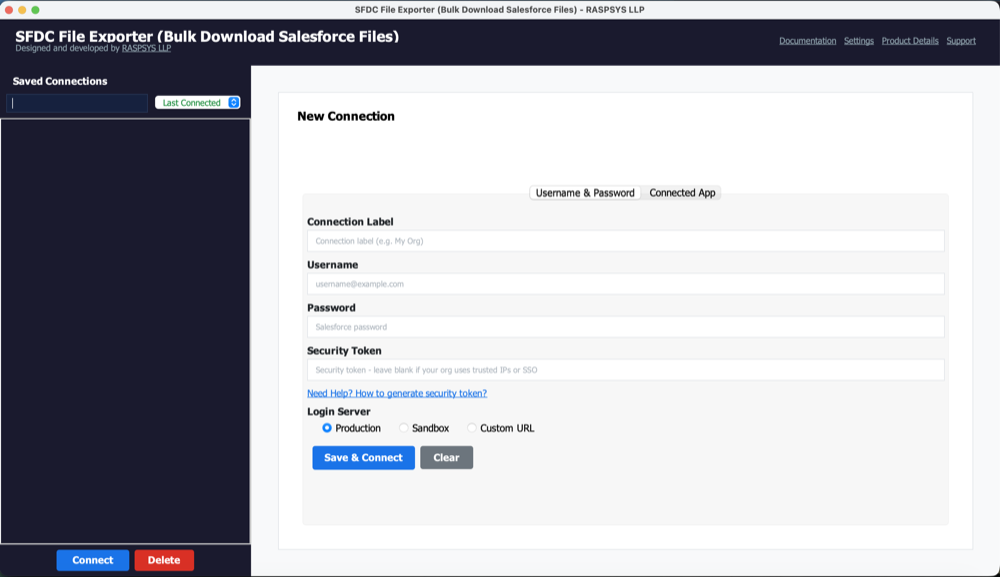Click the Save & Connect button
Image resolution: width=1000 pixels, height=577 pixels.
click(x=364, y=458)
